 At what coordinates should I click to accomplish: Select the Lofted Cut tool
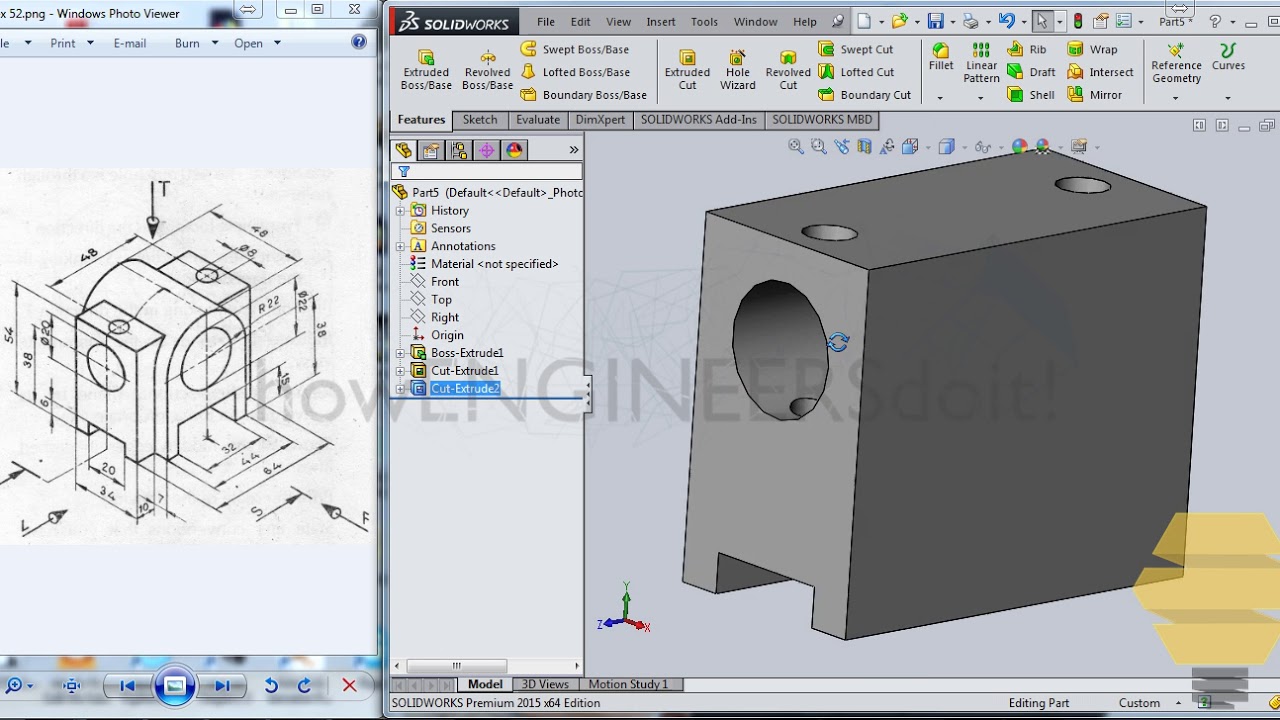pos(856,72)
